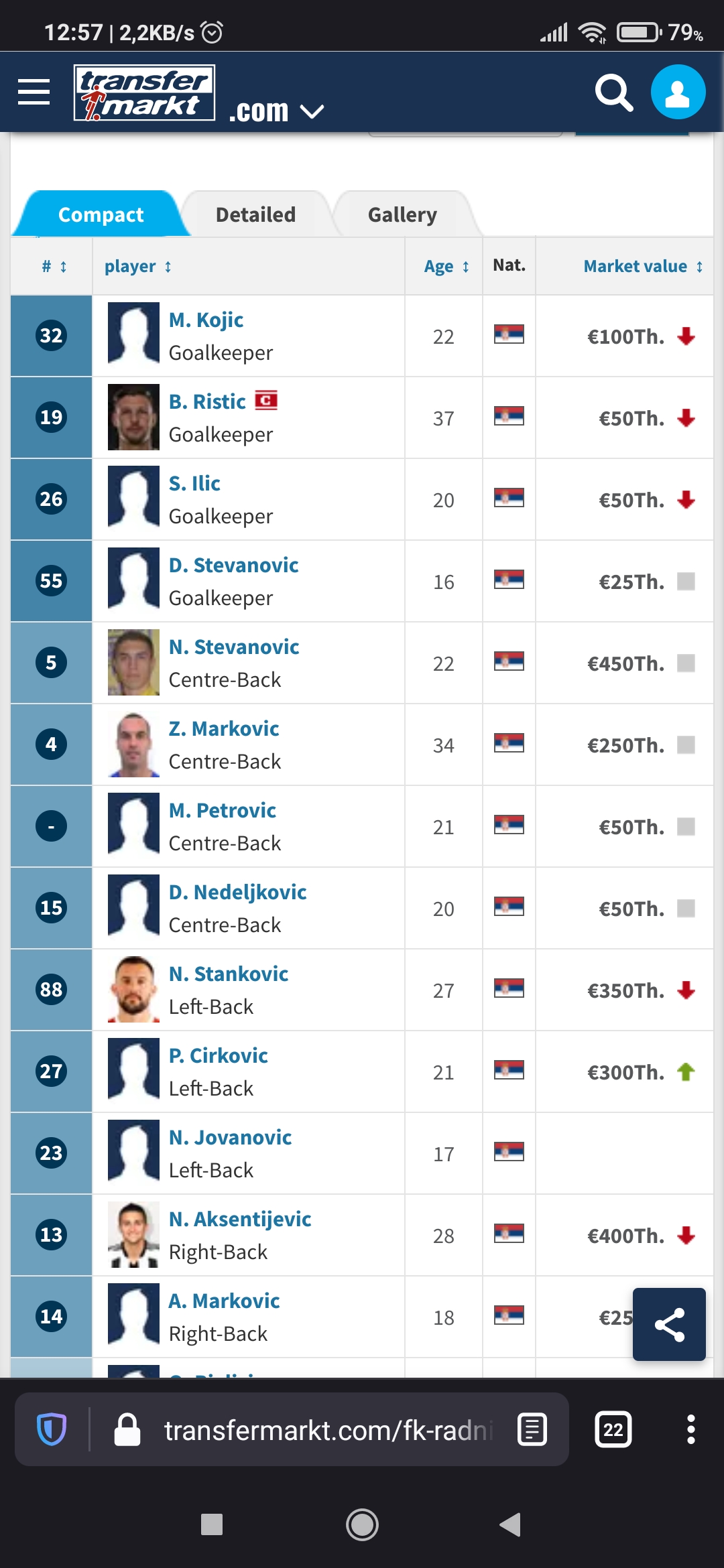Tap B. Ristic's player photo
The width and height of the screenshot is (724, 1568).
(133, 417)
